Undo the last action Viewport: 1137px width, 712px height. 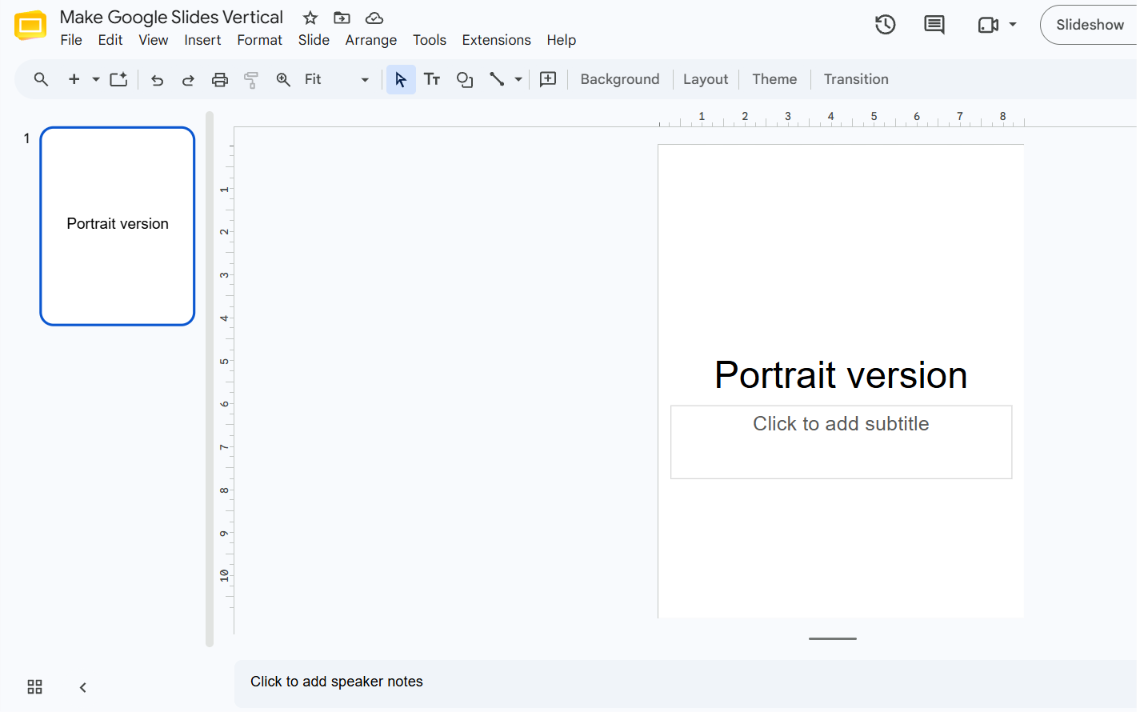157,80
